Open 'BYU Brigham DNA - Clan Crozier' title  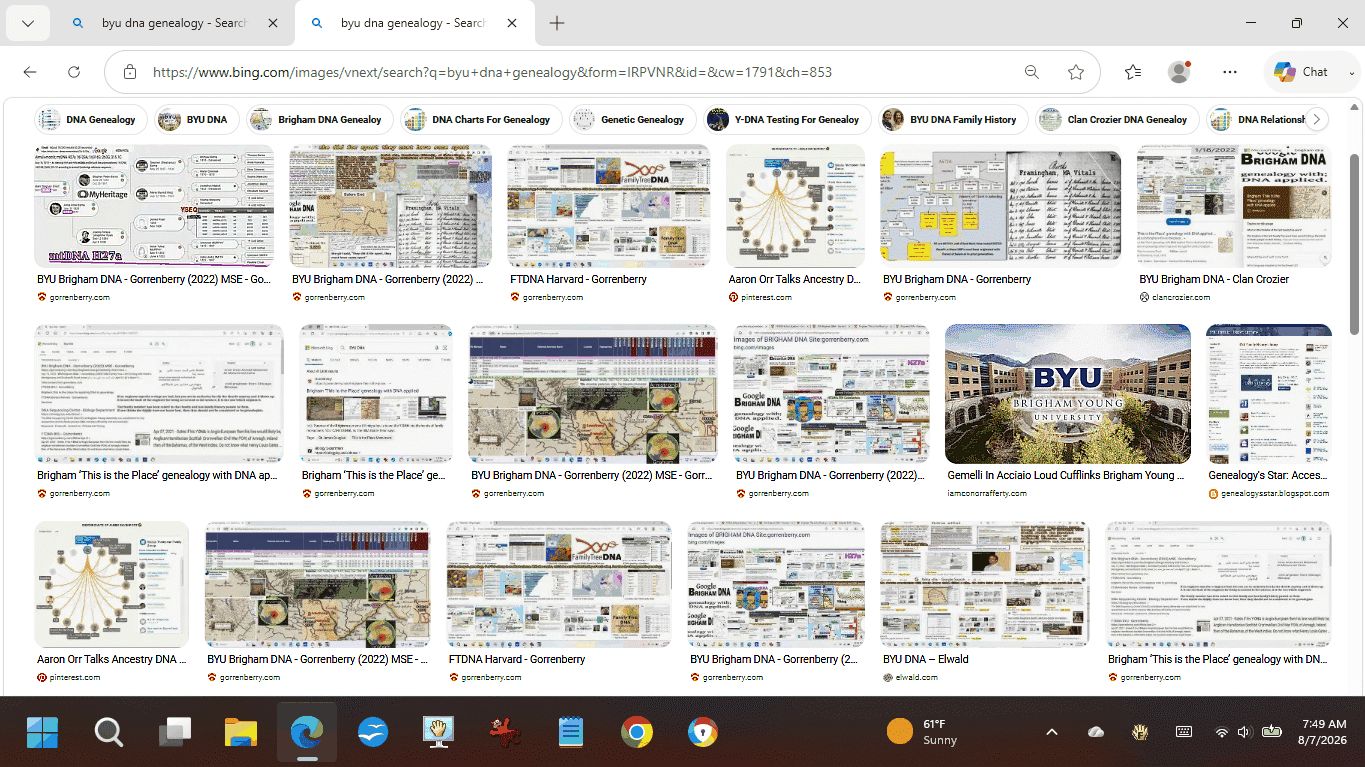click(1214, 279)
